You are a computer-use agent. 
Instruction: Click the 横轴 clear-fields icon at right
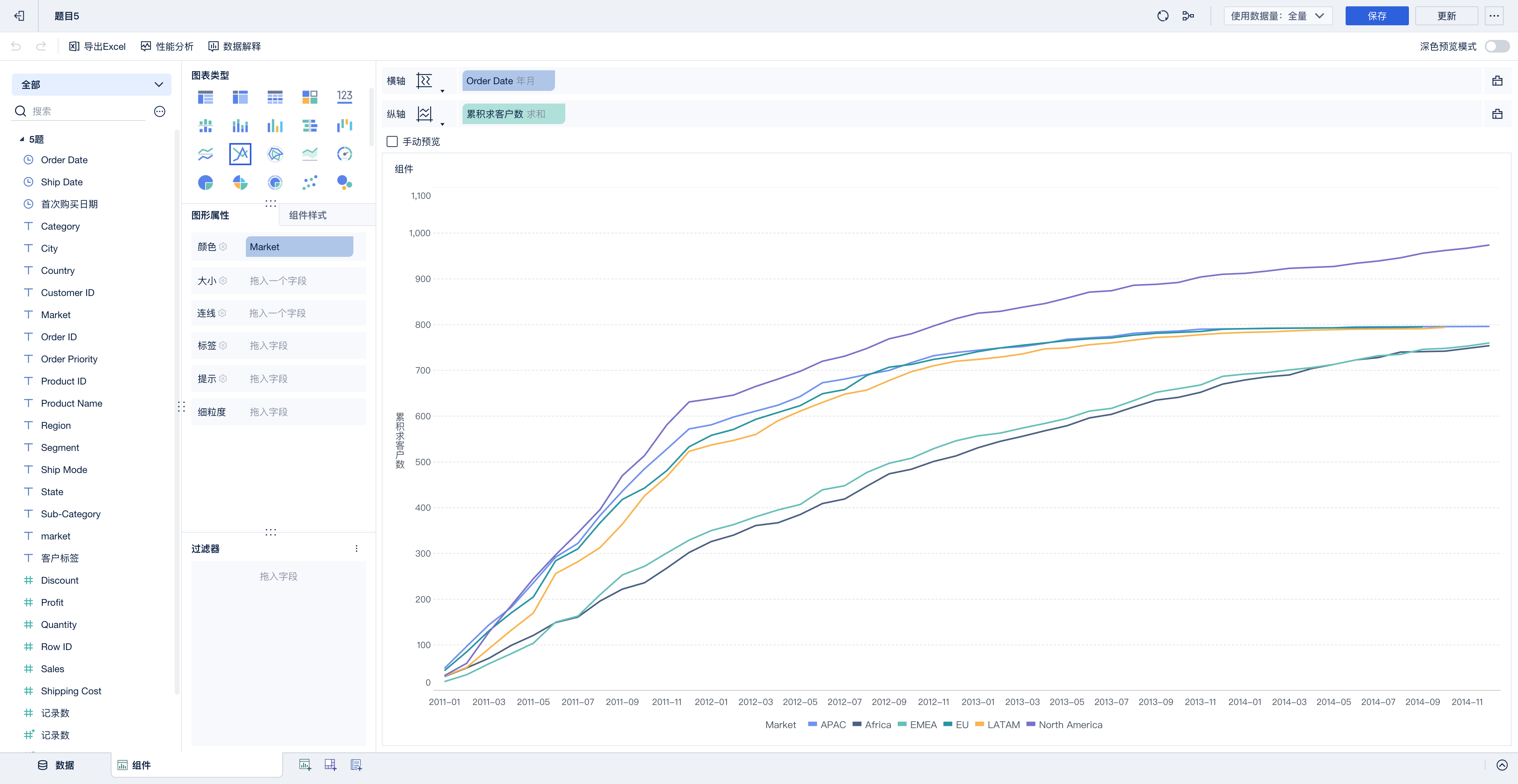(1497, 81)
